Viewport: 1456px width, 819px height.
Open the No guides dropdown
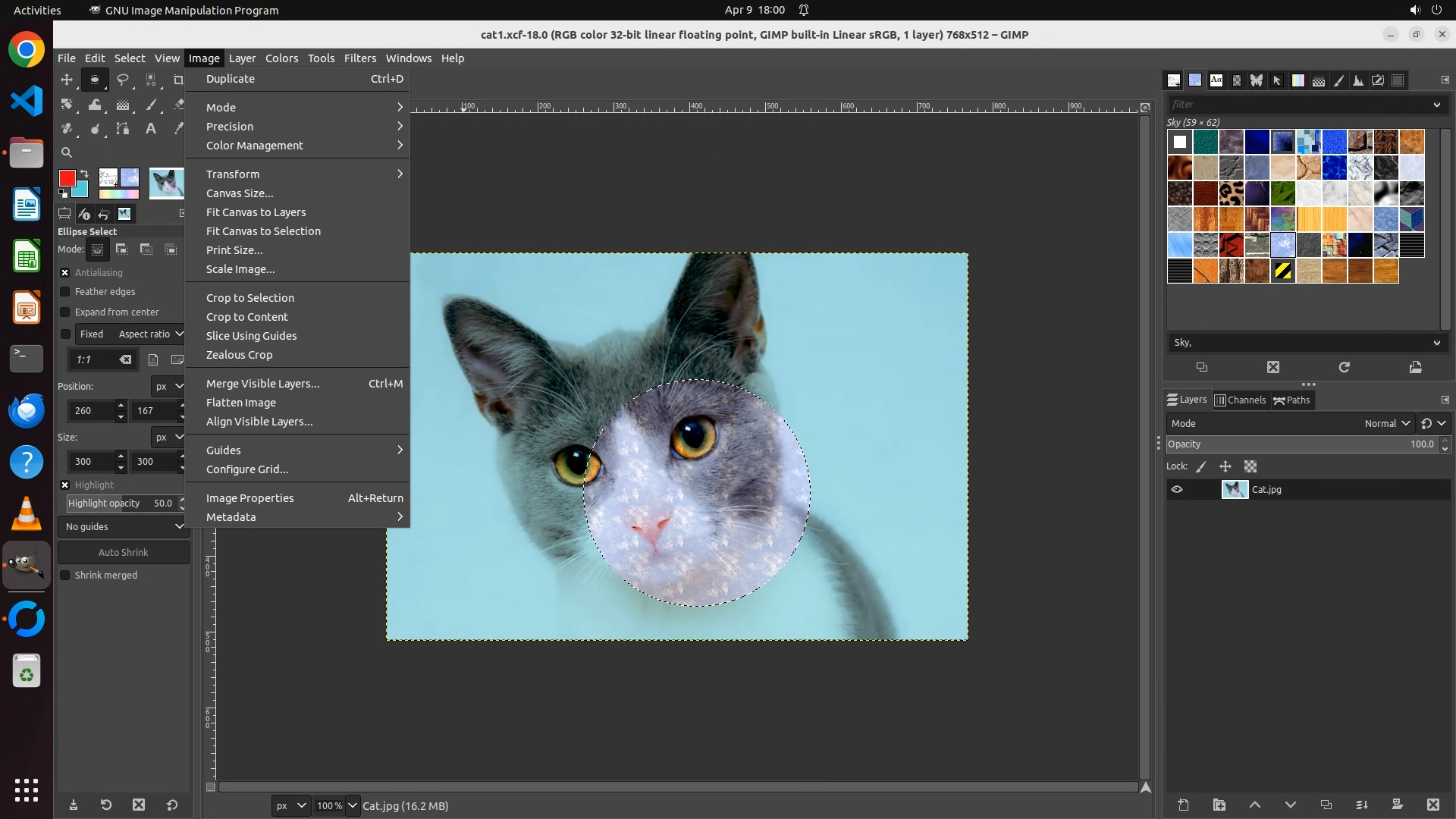tap(123, 527)
